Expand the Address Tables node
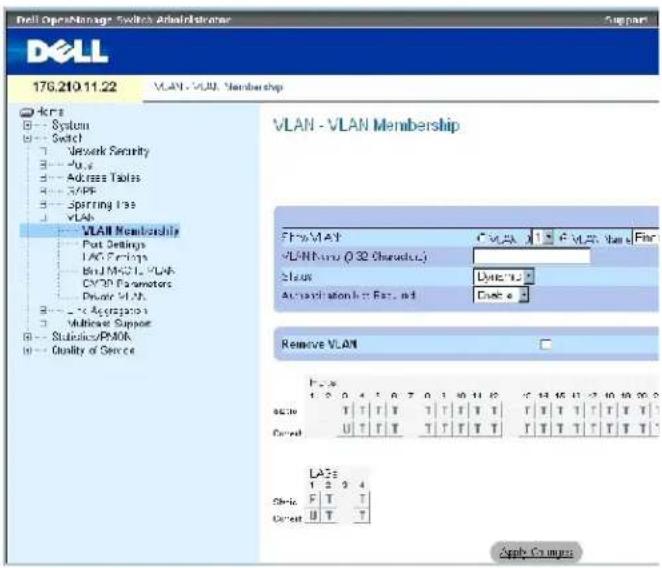 pyautogui.click(x=43, y=178)
